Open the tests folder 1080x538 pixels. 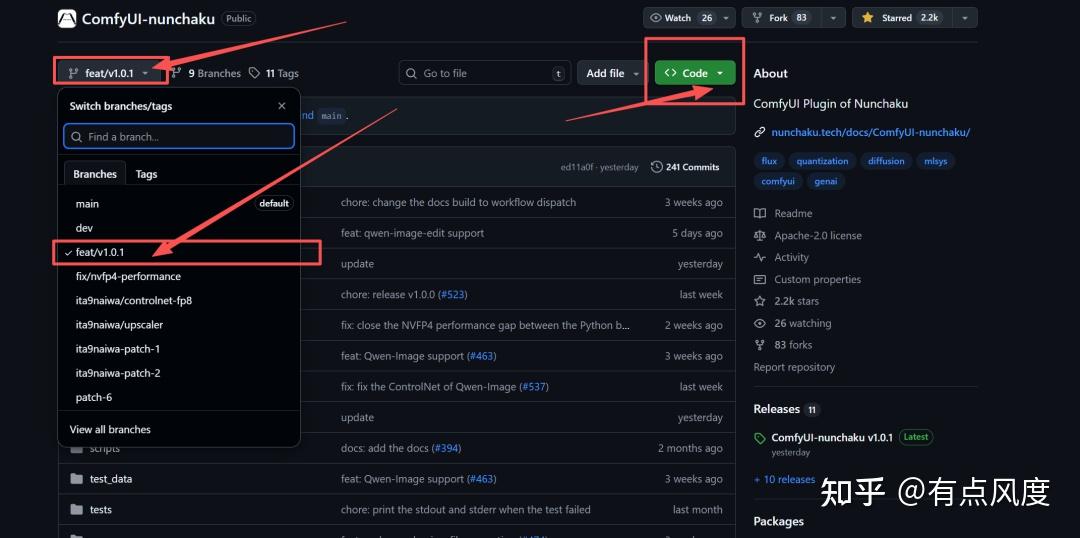click(101, 510)
